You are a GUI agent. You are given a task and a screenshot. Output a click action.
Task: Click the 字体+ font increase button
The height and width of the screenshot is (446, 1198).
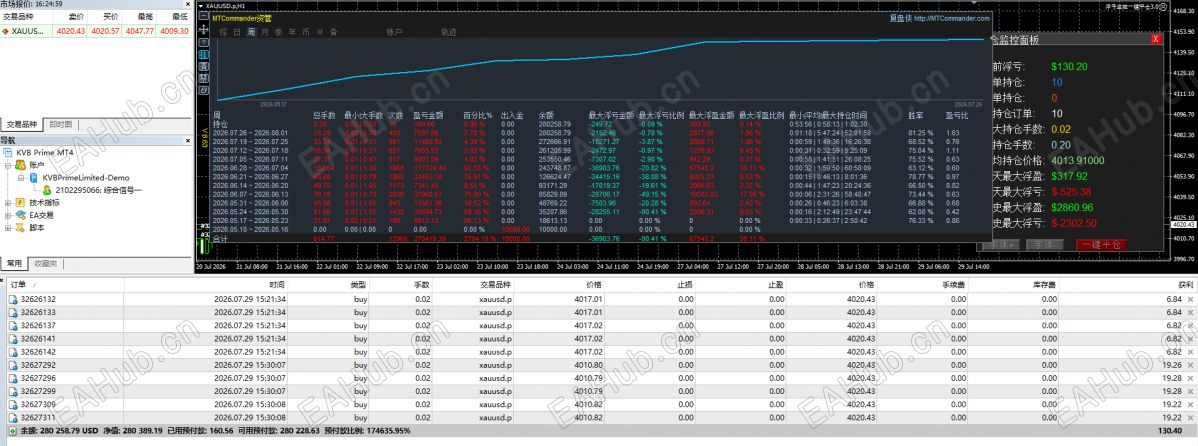(1005, 244)
